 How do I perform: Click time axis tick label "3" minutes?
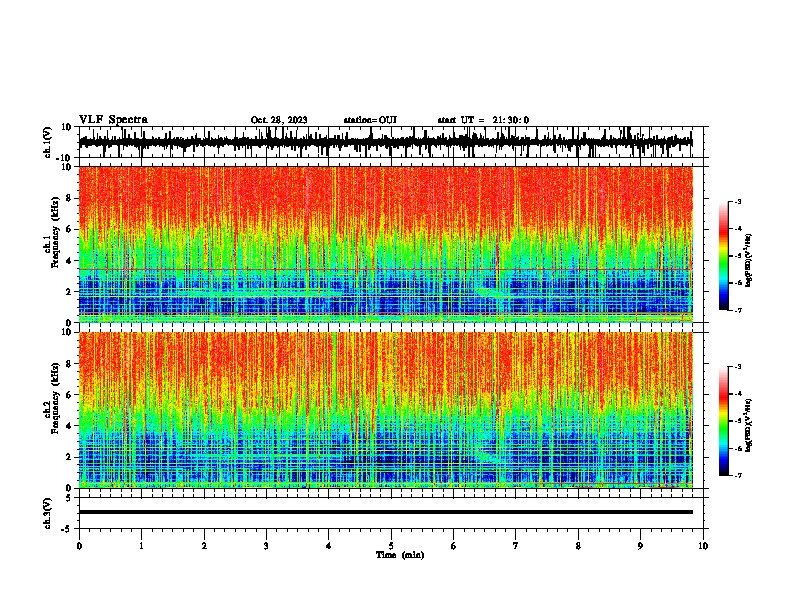(x=266, y=546)
